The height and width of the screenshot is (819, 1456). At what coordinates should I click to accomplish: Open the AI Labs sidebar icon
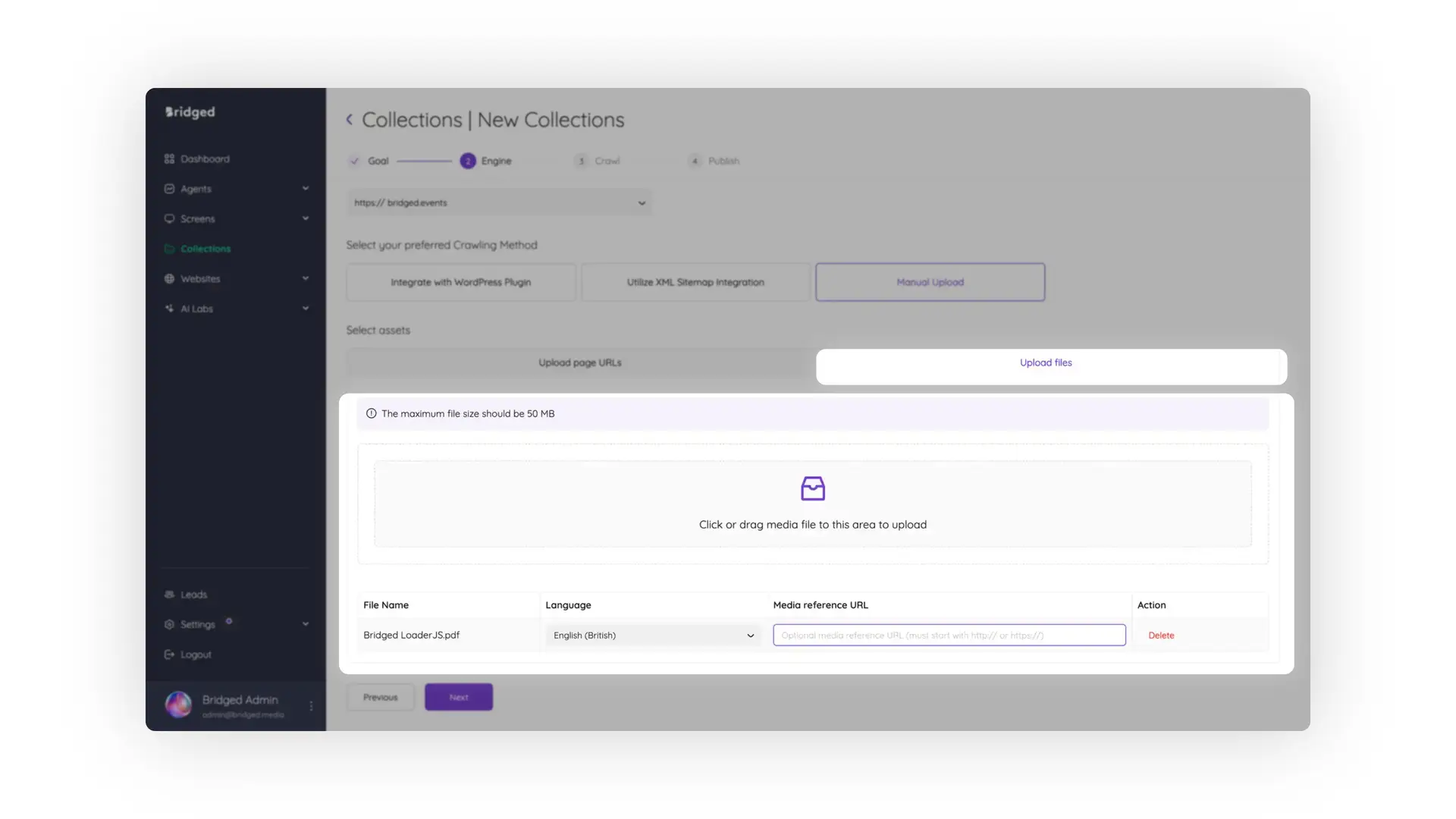point(170,309)
